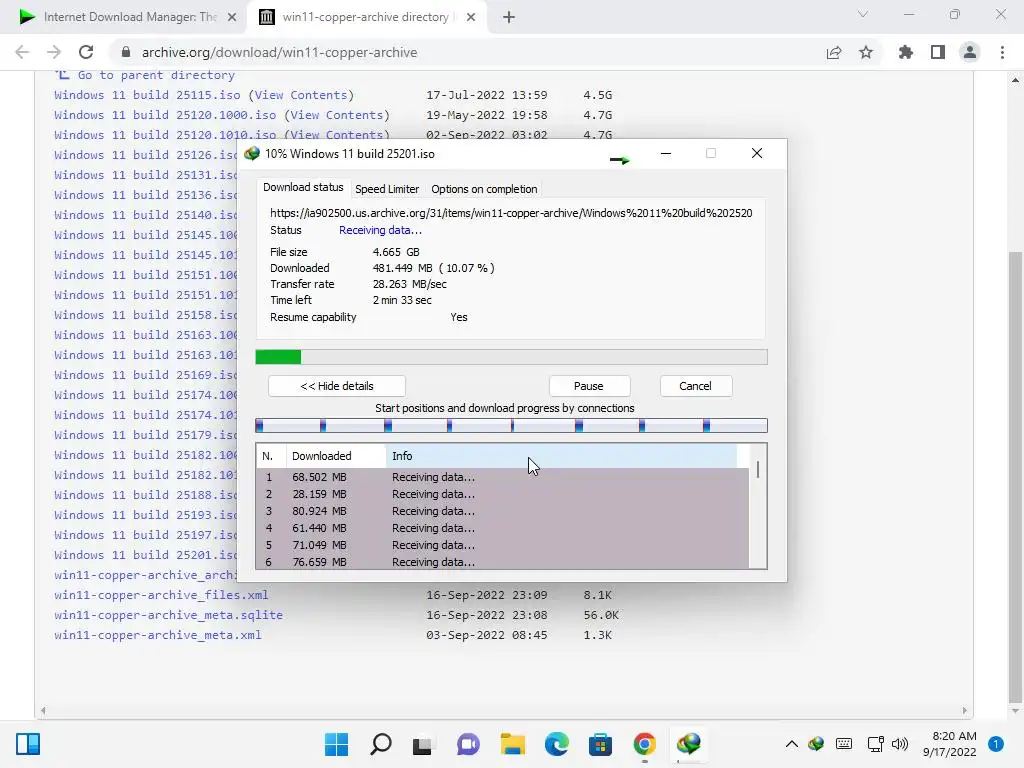Click the Info column header
1024x768 pixels.
pyautogui.click(x=562, y=456)
